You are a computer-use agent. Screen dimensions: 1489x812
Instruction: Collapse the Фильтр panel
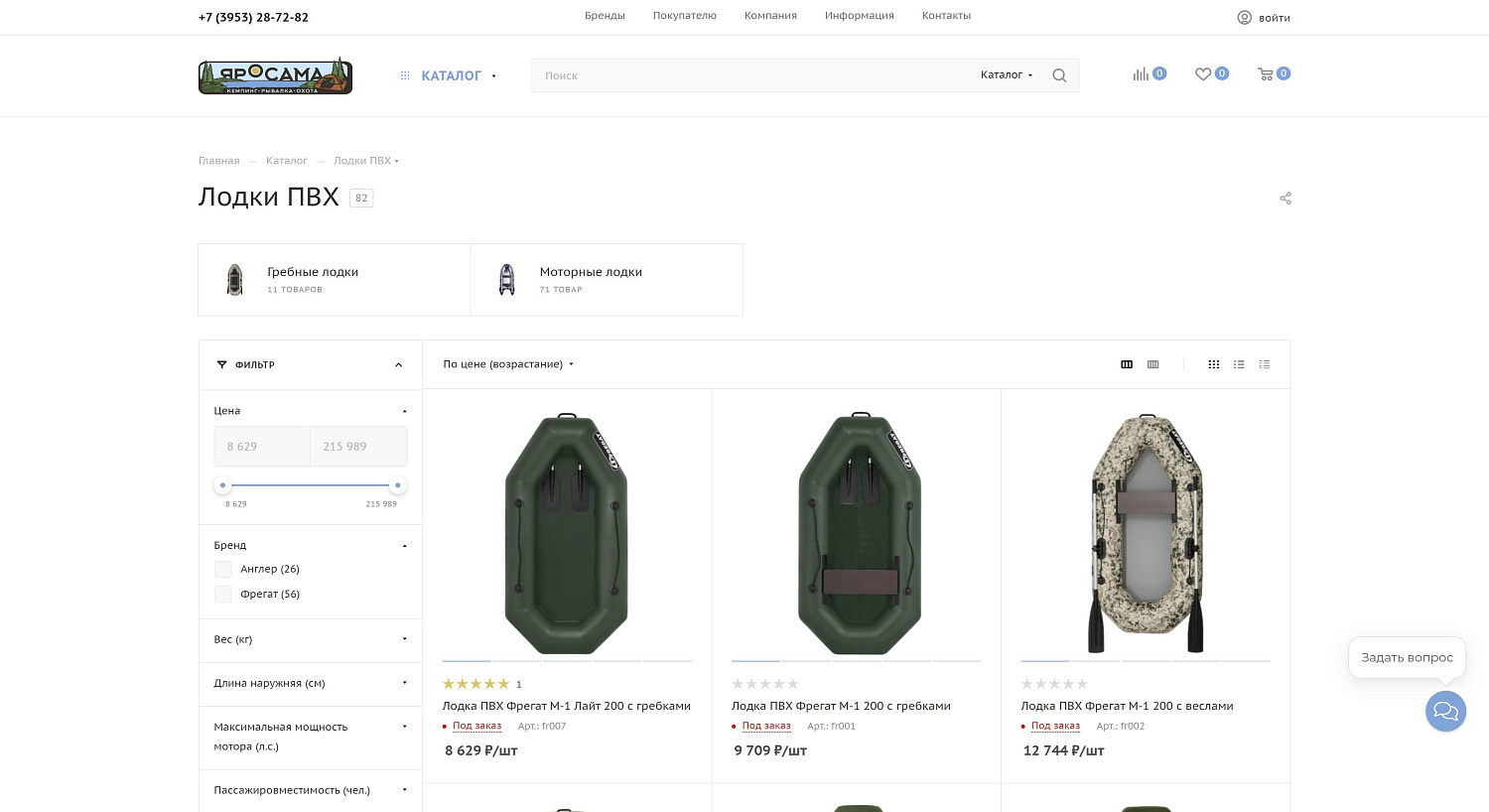click(398, 365)
